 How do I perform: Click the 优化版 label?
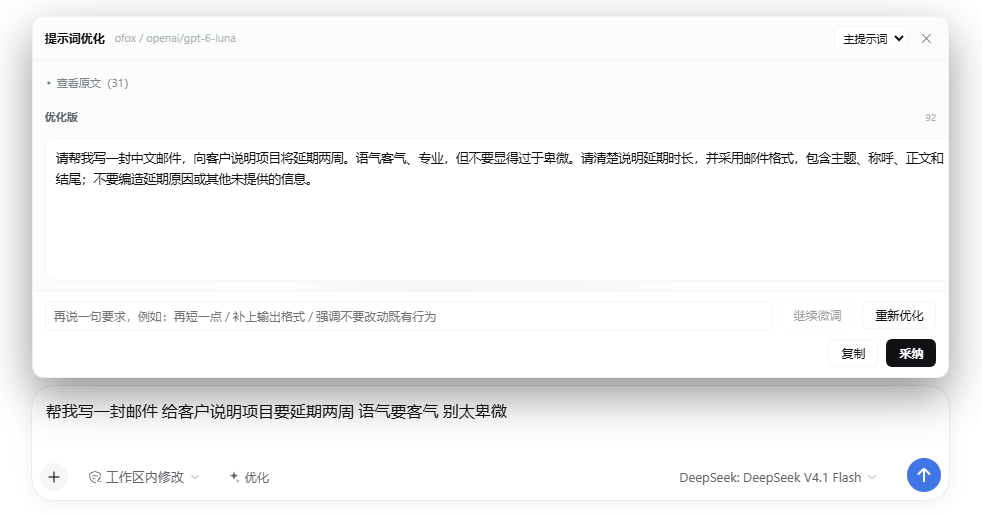(x=61, y=117)
